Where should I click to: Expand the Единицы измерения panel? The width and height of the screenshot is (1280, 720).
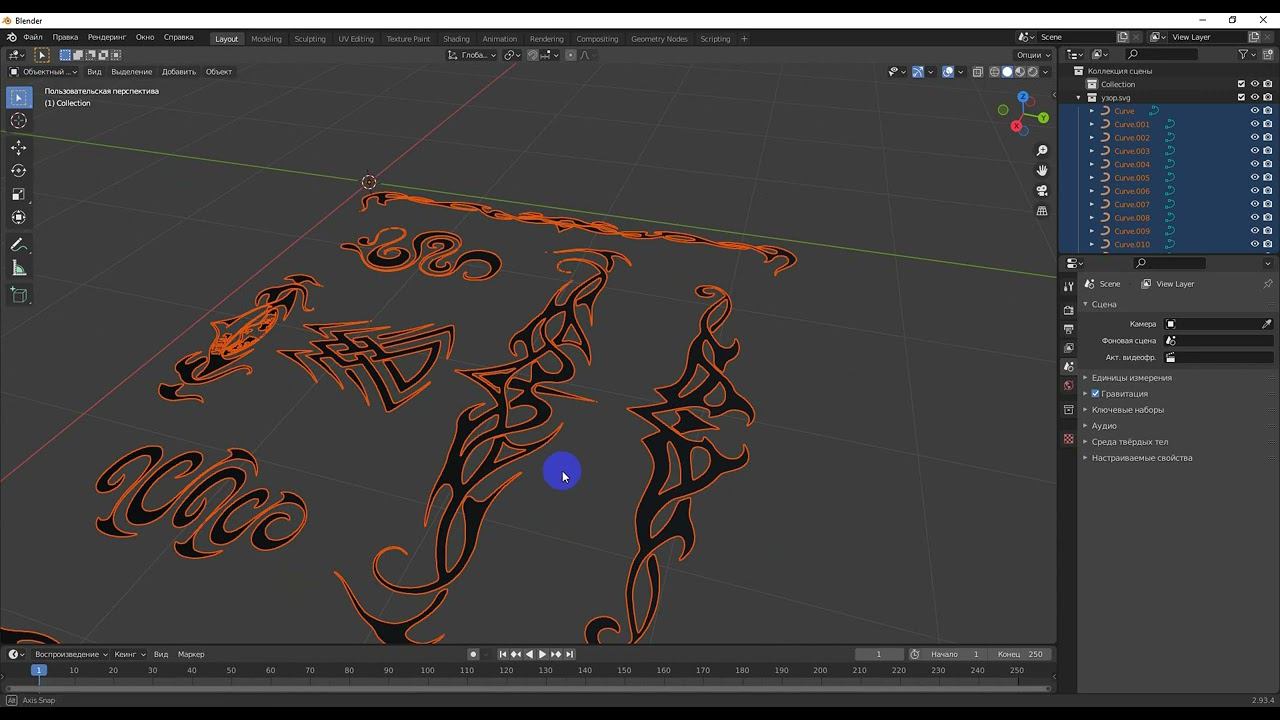click(x=1131, y=378)
